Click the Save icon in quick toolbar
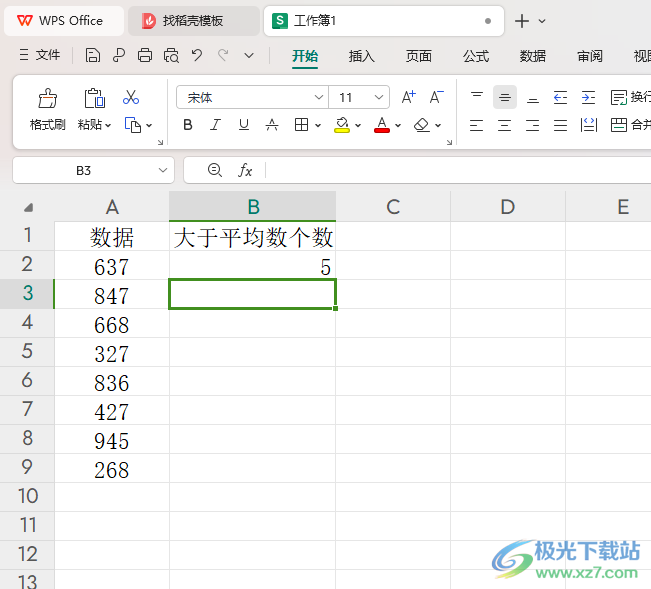The image size is (651, 589). [x=93, y=55]
